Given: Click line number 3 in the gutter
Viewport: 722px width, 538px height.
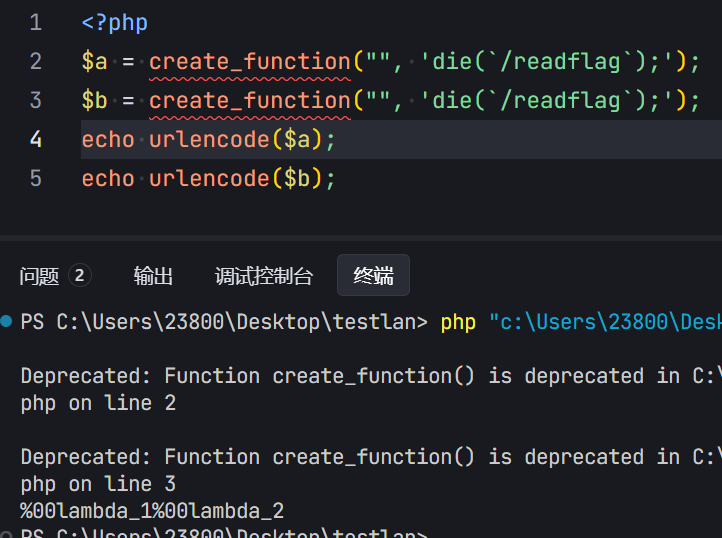Looking at the screenshot, I should coord(36,100).
